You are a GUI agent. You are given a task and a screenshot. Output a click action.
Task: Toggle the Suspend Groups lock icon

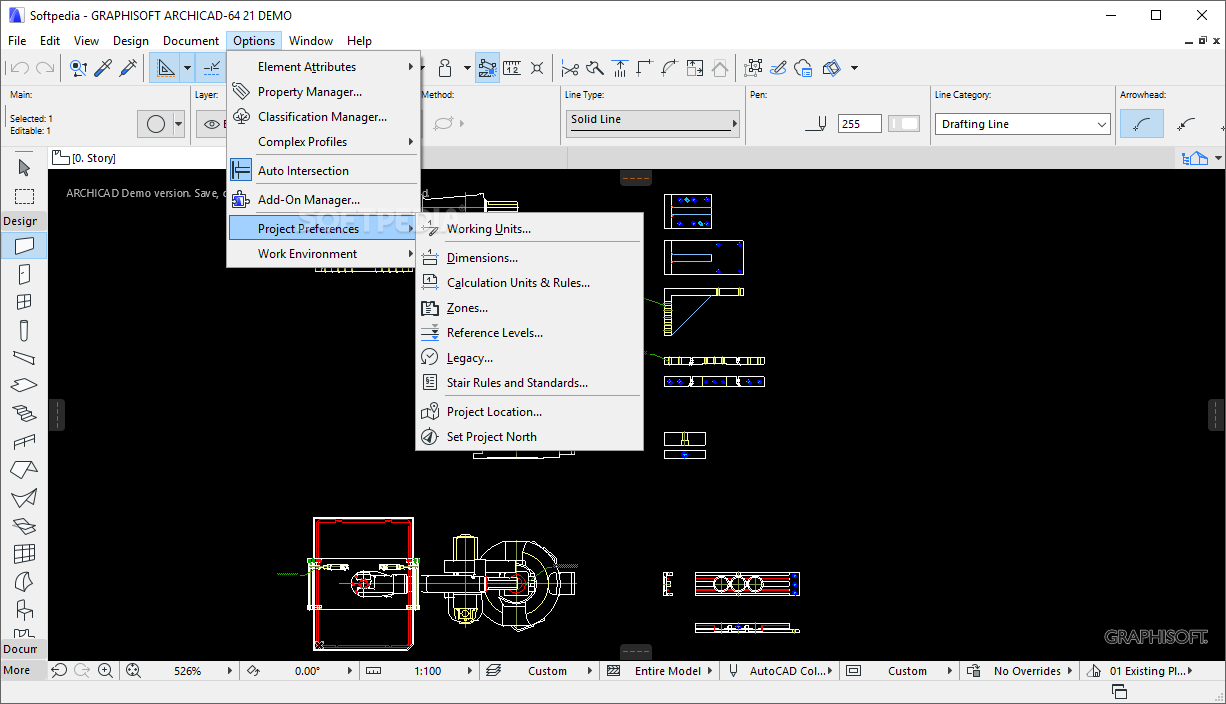click(x=445, y=68)
